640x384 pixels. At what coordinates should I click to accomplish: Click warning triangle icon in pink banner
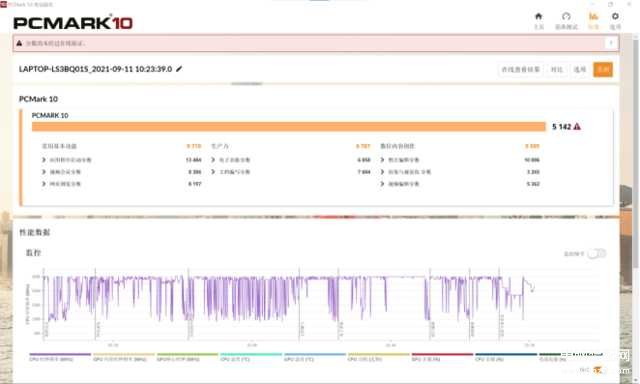pos(19,43)
